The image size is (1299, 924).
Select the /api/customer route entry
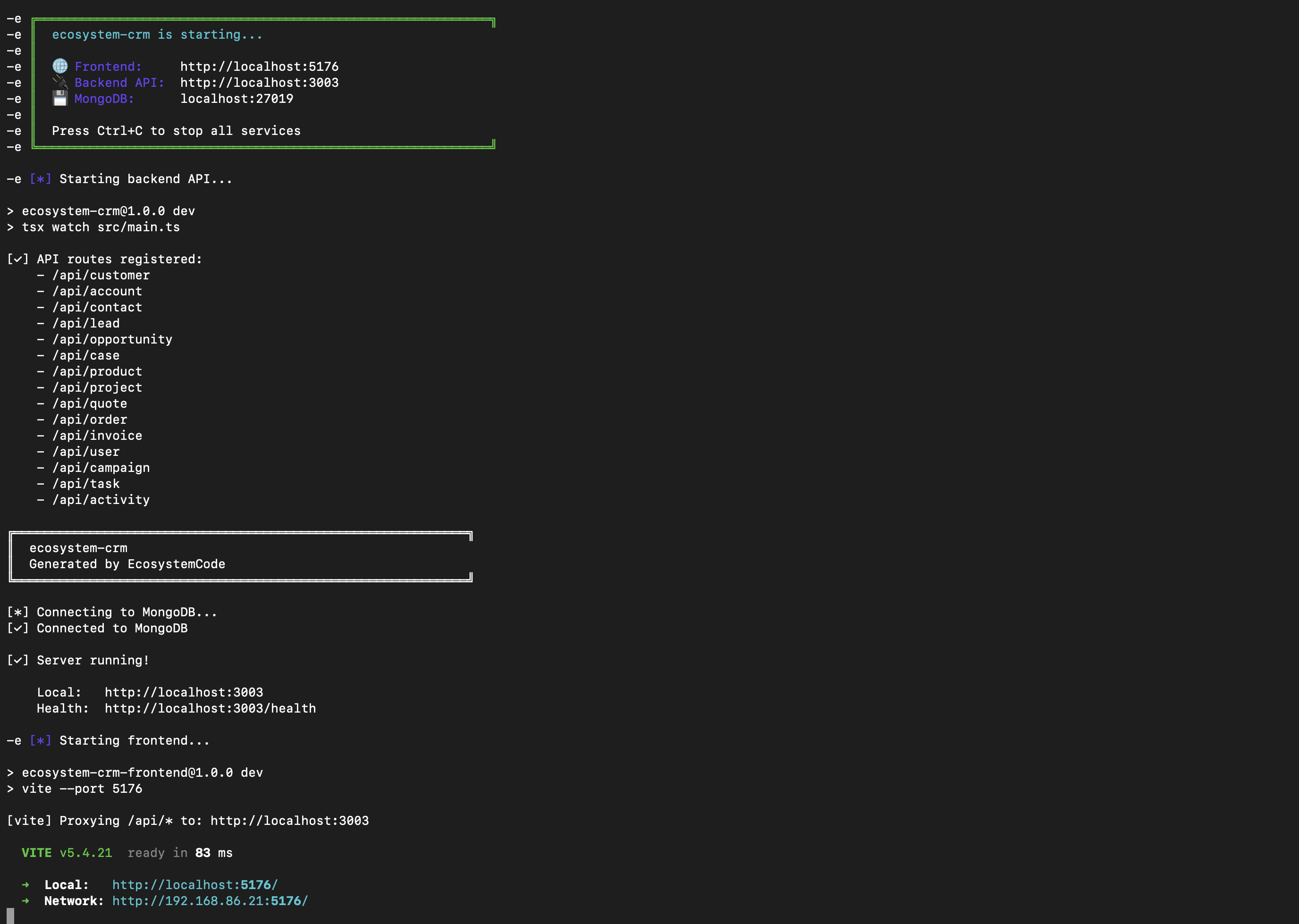101,275
